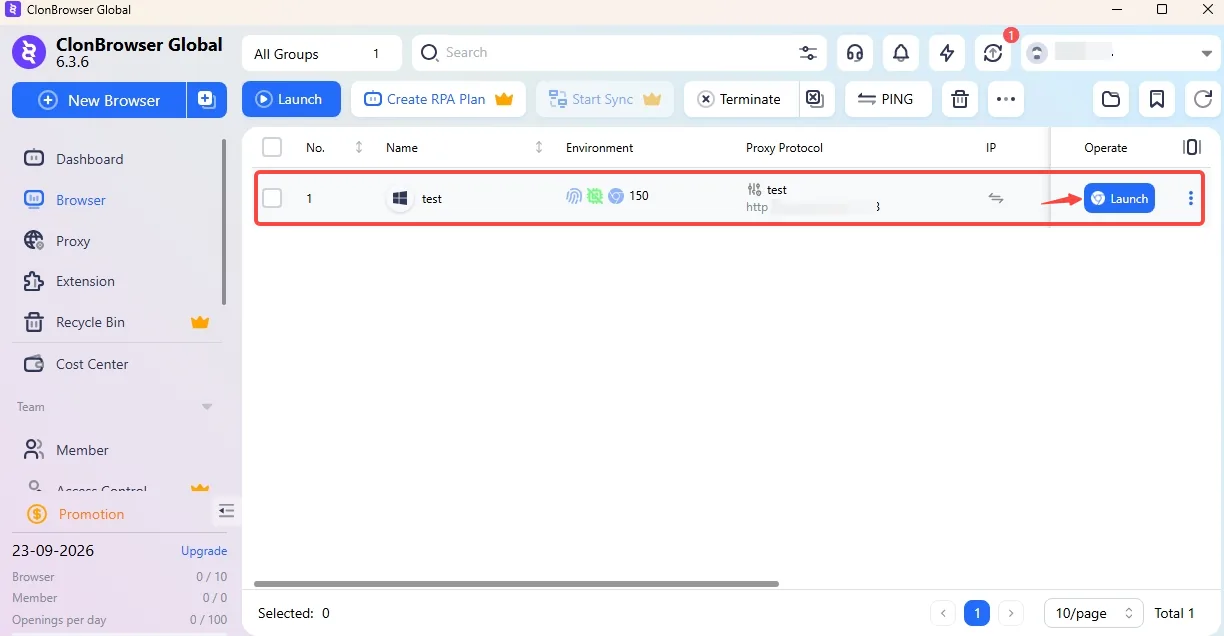Go to the previous page arrow

(x=943, y=613)
